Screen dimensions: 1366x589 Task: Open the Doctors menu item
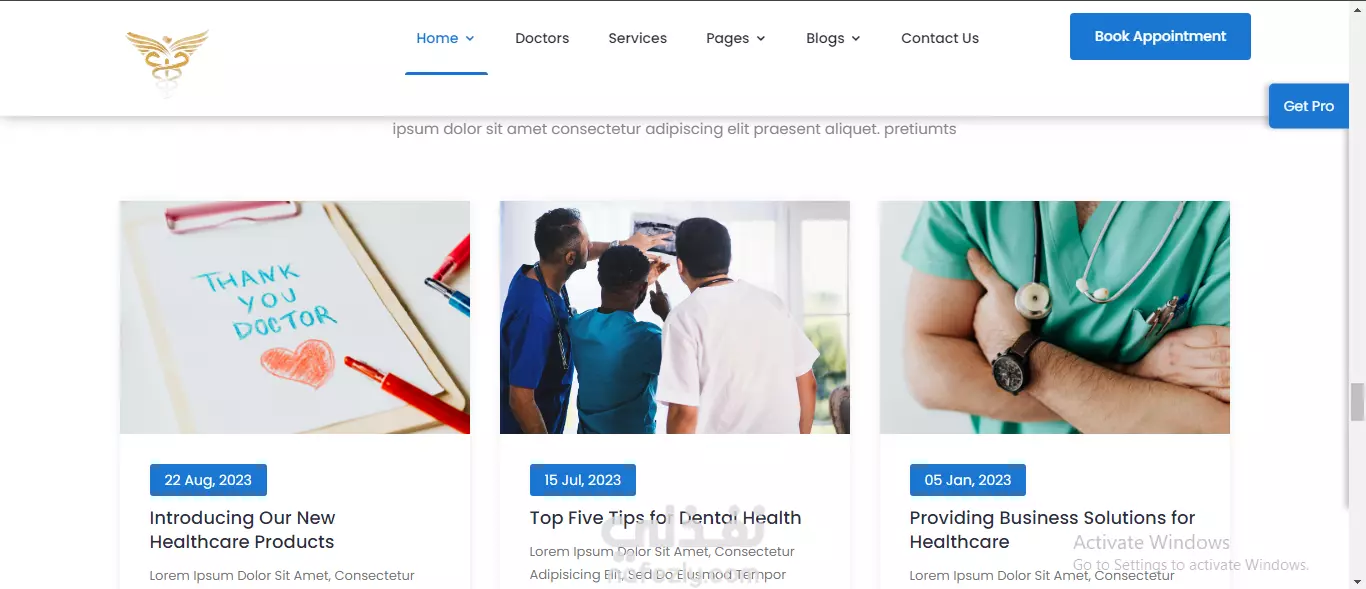click(x=542, y=38)
